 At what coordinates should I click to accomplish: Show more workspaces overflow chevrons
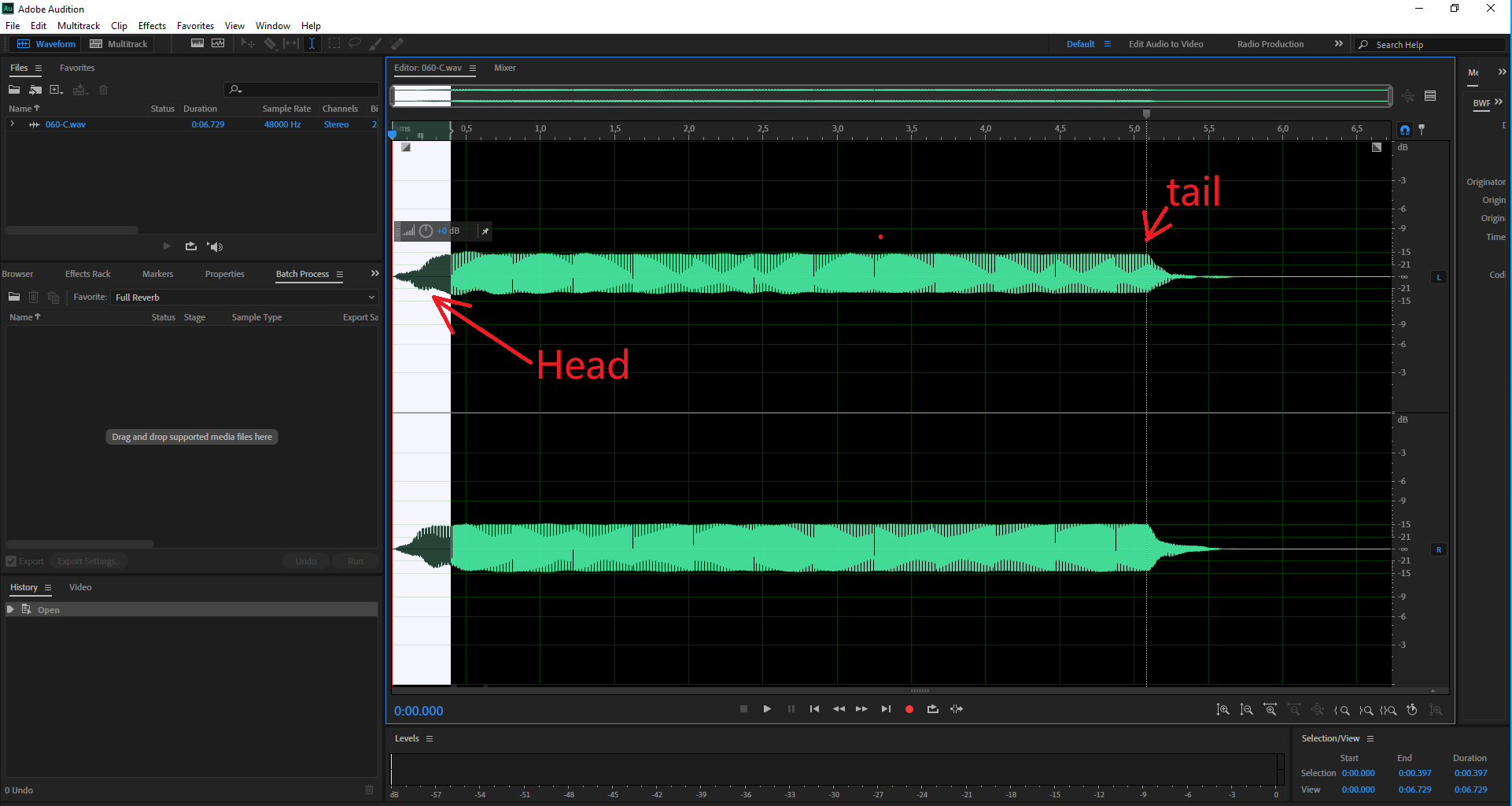[1339, 44]
